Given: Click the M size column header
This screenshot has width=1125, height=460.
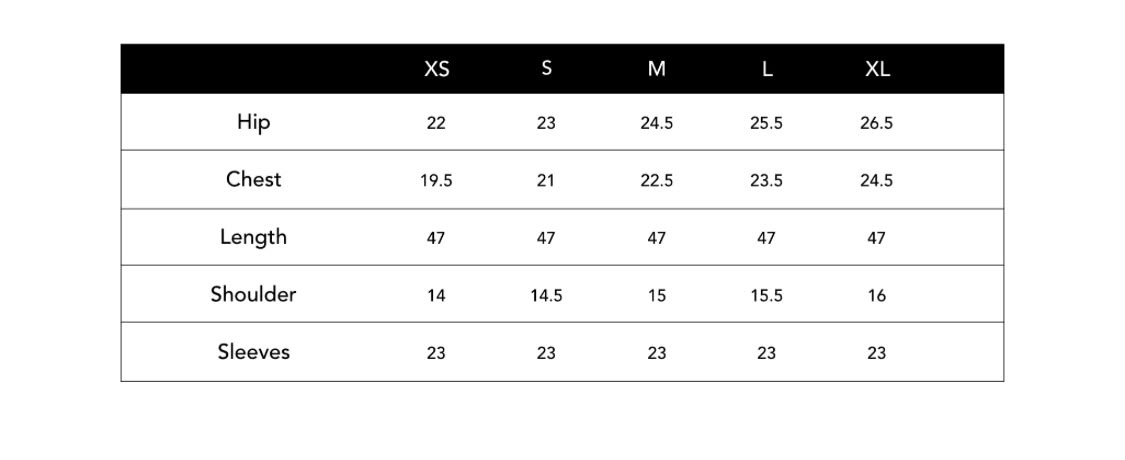Looking at the screenshot, I should pyautogui.click(x=656, y=70).
